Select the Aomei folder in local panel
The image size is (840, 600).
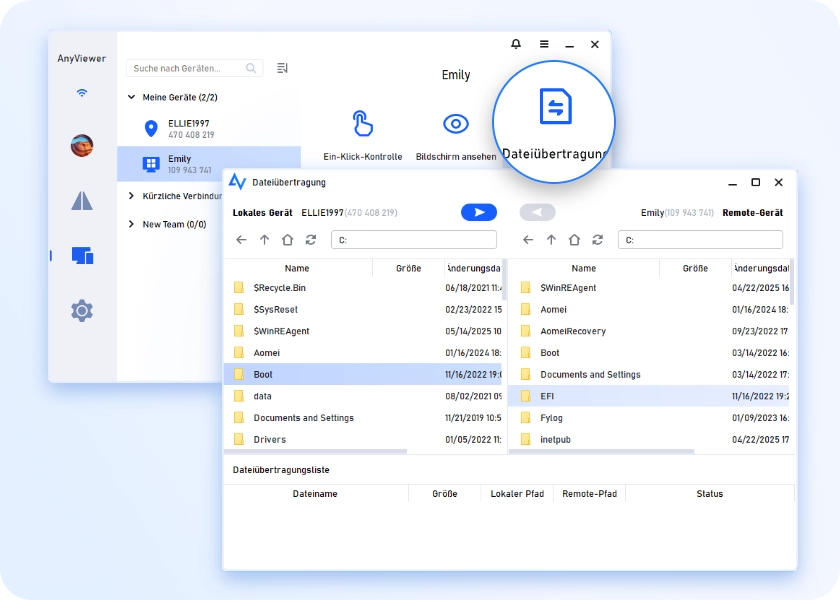point(267,352)
